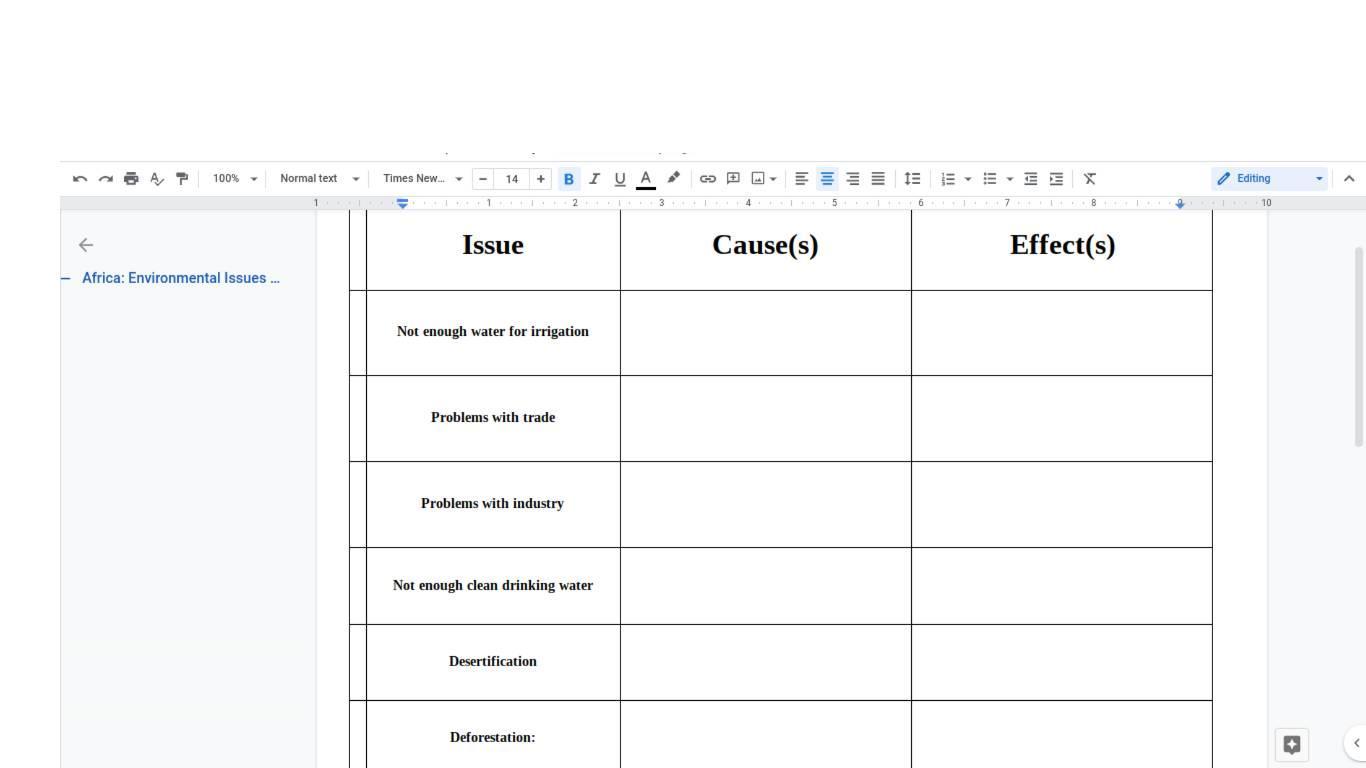
Task: Open the Times New font dropdown
Action: coord(422,179)
